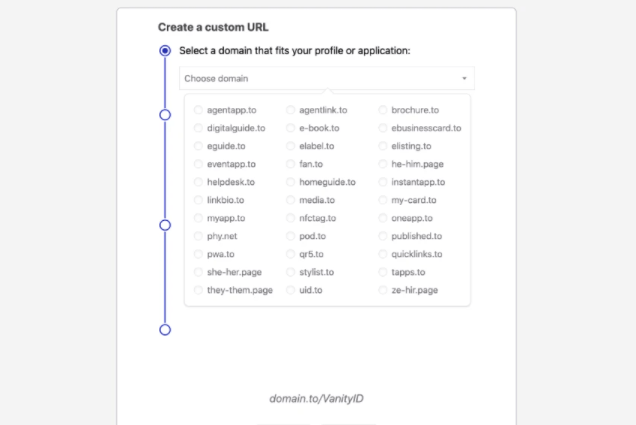
Task: Click the second step circle on stepper
Action: pos(165,115)
